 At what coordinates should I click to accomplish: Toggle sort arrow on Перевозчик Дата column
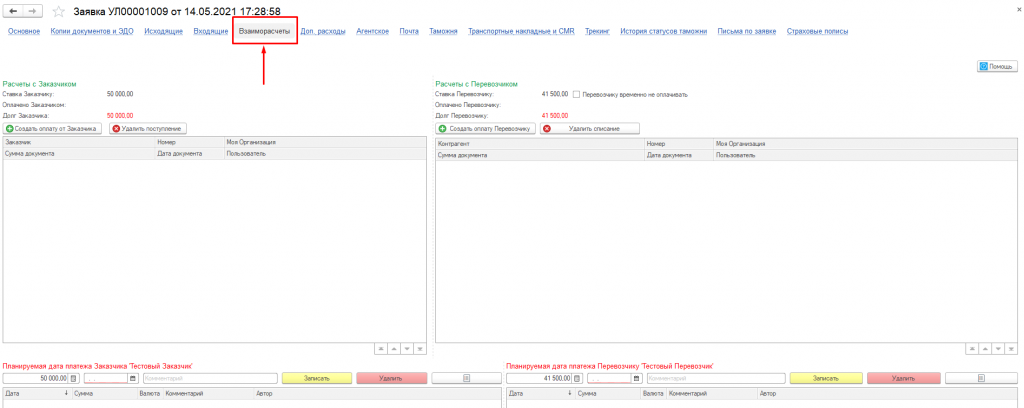pyautogui.click(x=569, y=394)
